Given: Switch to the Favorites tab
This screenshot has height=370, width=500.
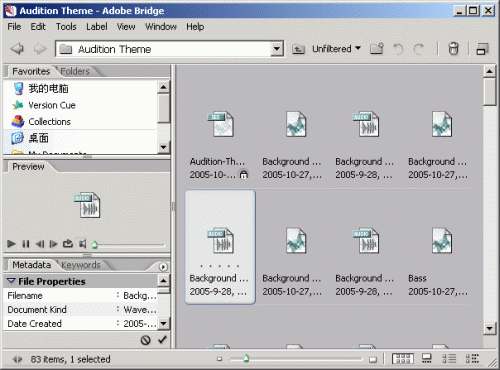Looking at the screenshot, I should click(x=31, y=71).
